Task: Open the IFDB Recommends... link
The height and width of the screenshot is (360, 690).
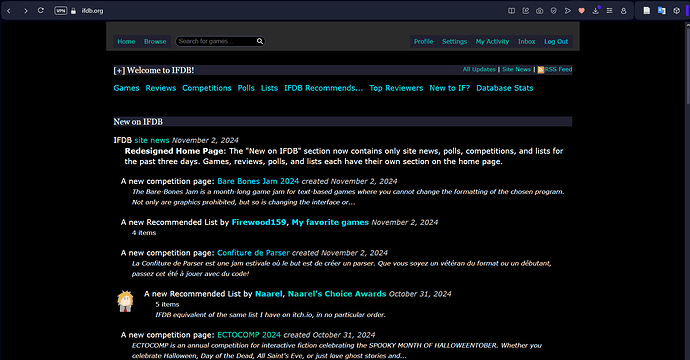Action: tap(323, 88)
